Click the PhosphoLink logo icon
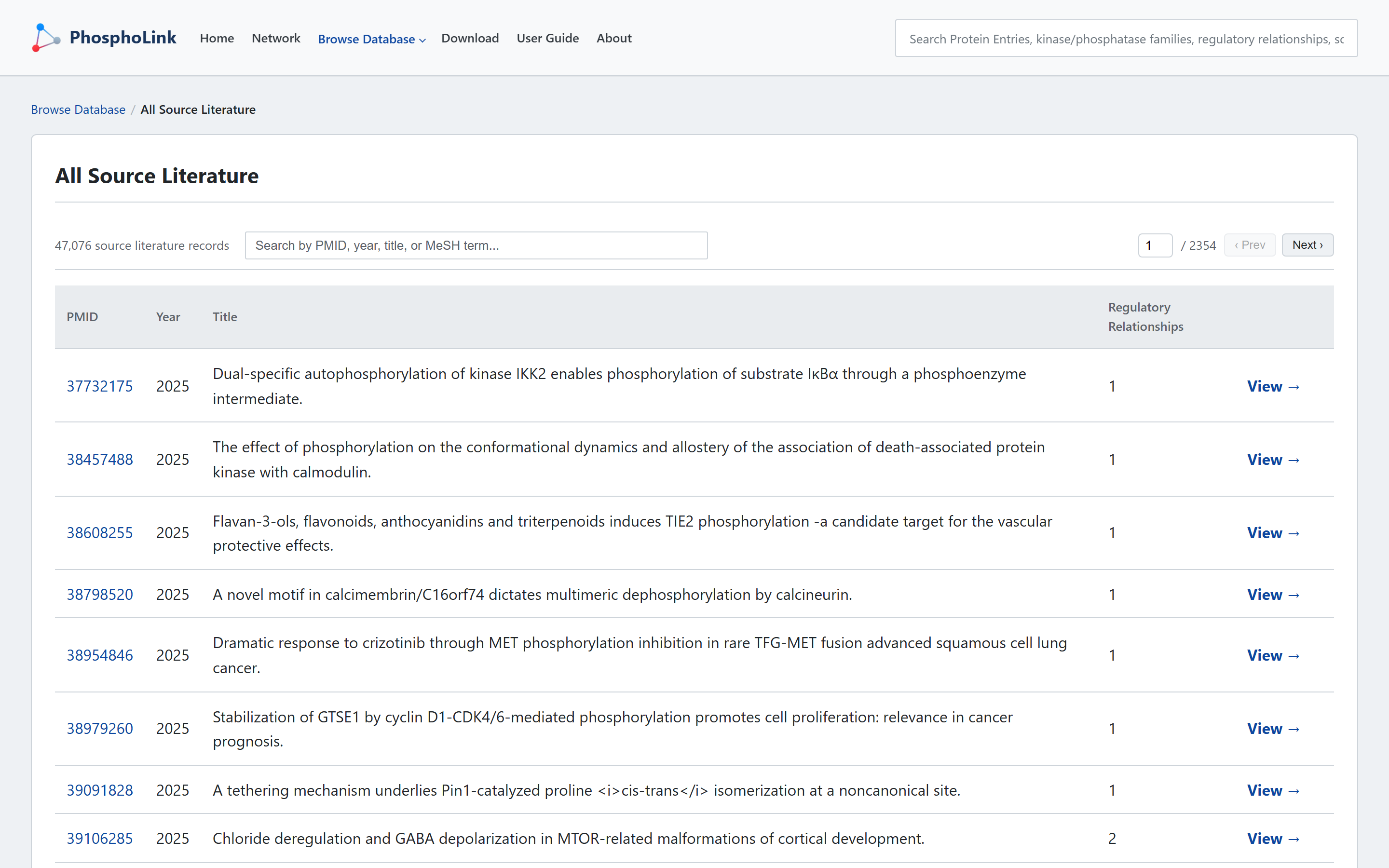This screenshot has height=868, width=1389. (x=46, y=38)
